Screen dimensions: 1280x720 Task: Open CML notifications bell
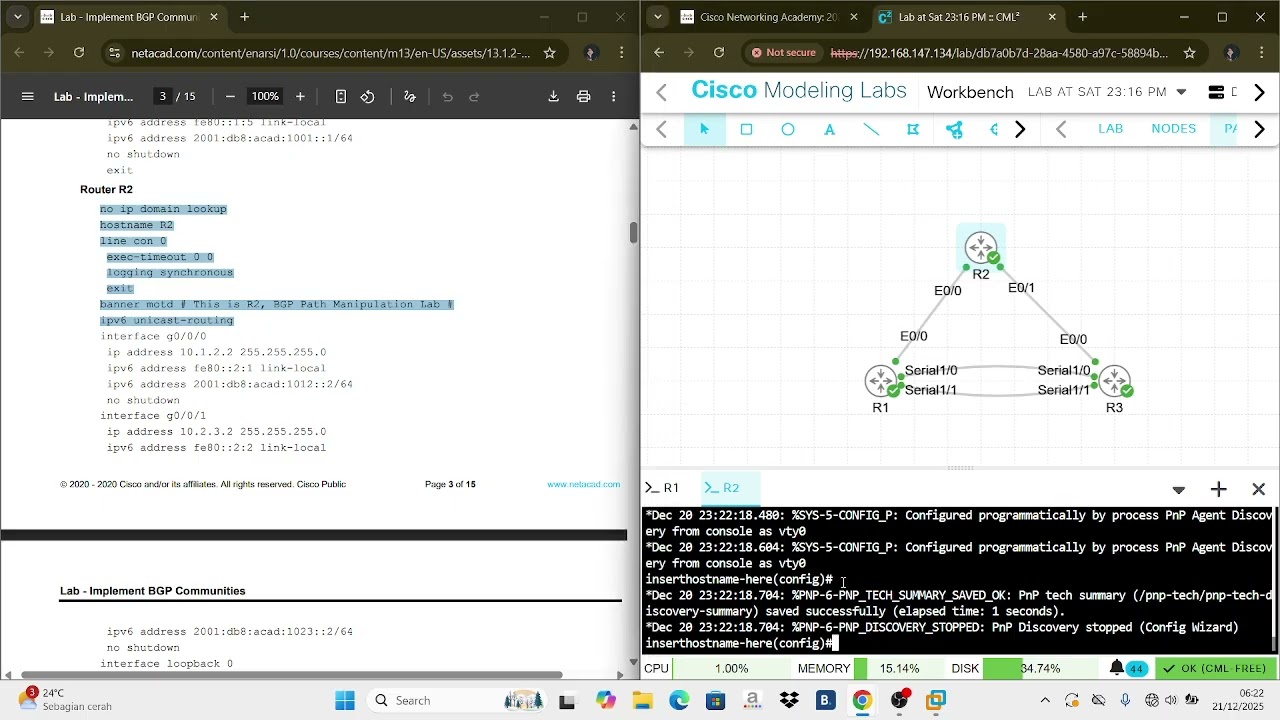pos(1117,668)
